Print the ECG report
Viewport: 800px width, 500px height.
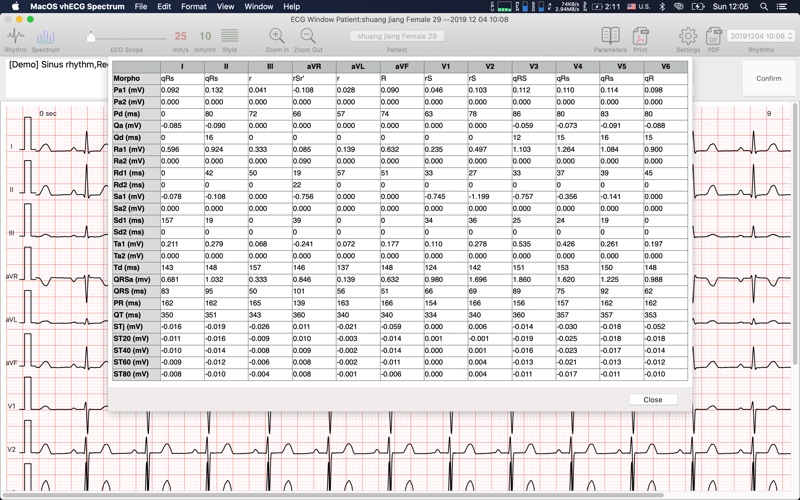pyautogui.click(x=641, y=36)
